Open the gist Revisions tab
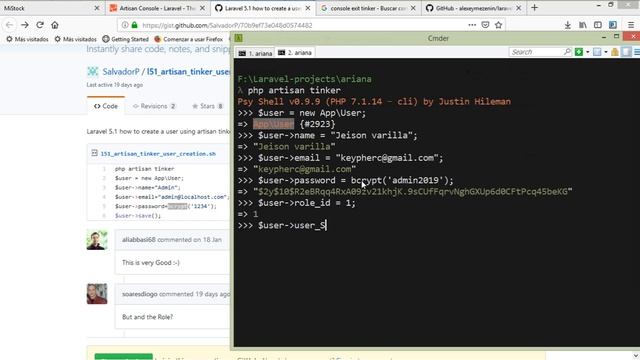 [154, 106]
